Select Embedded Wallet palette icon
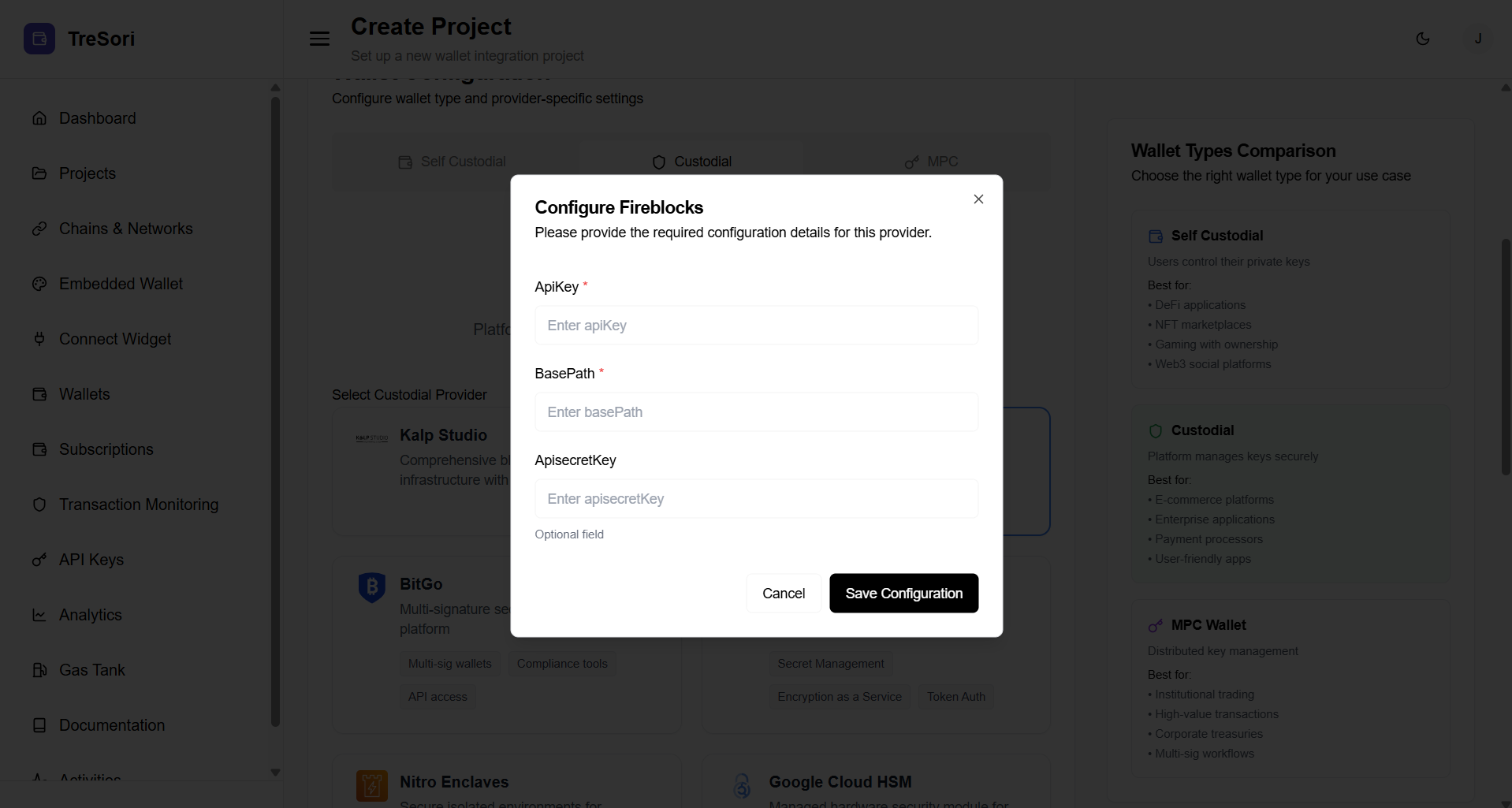Viewport: 1512px width, 808px height. click(39, 284)
